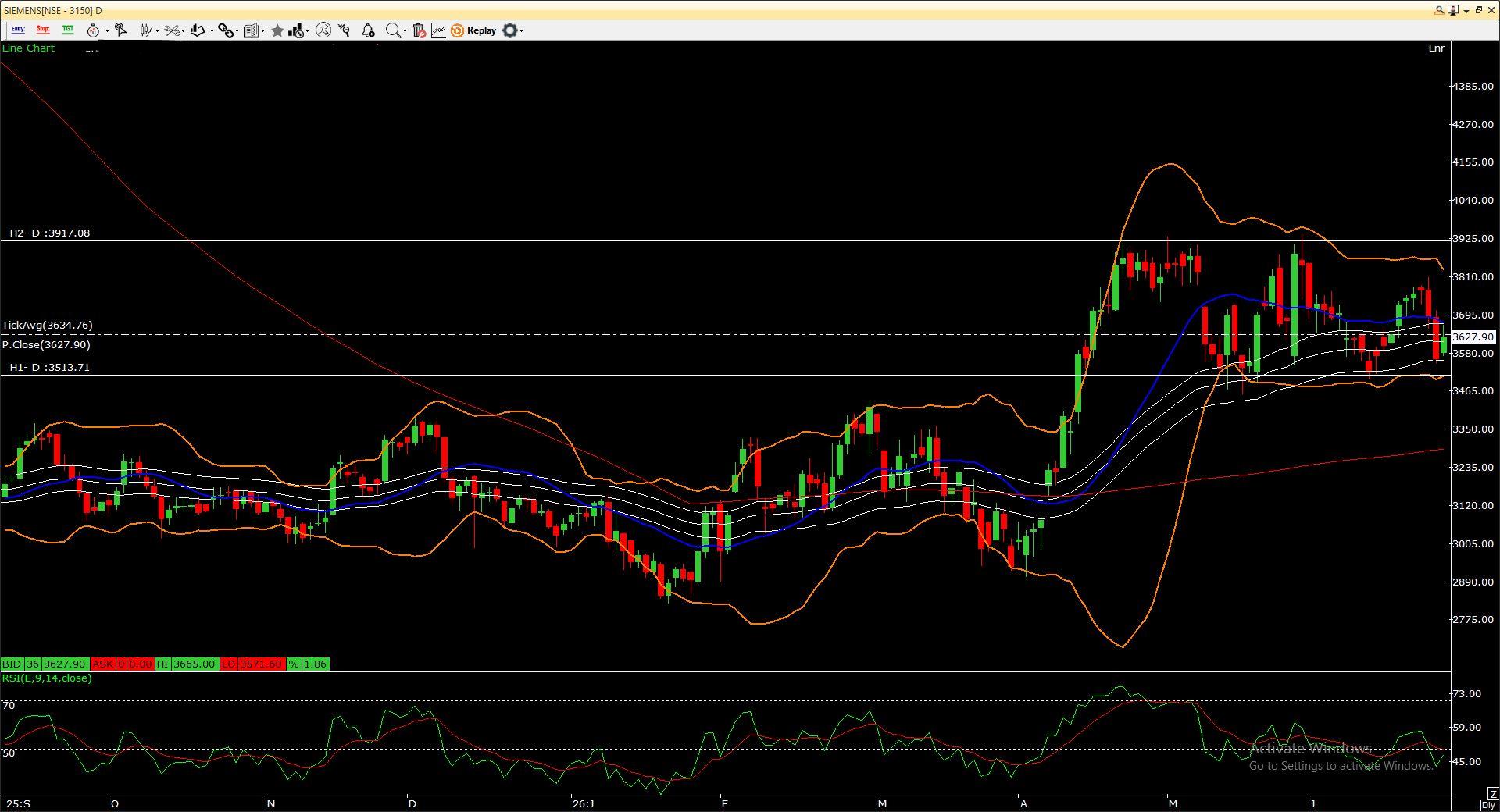Select the RSI(E,9,14,close) indicator label
The width and height of the screenshot is (1500, 812).
(x=47, y=678)
